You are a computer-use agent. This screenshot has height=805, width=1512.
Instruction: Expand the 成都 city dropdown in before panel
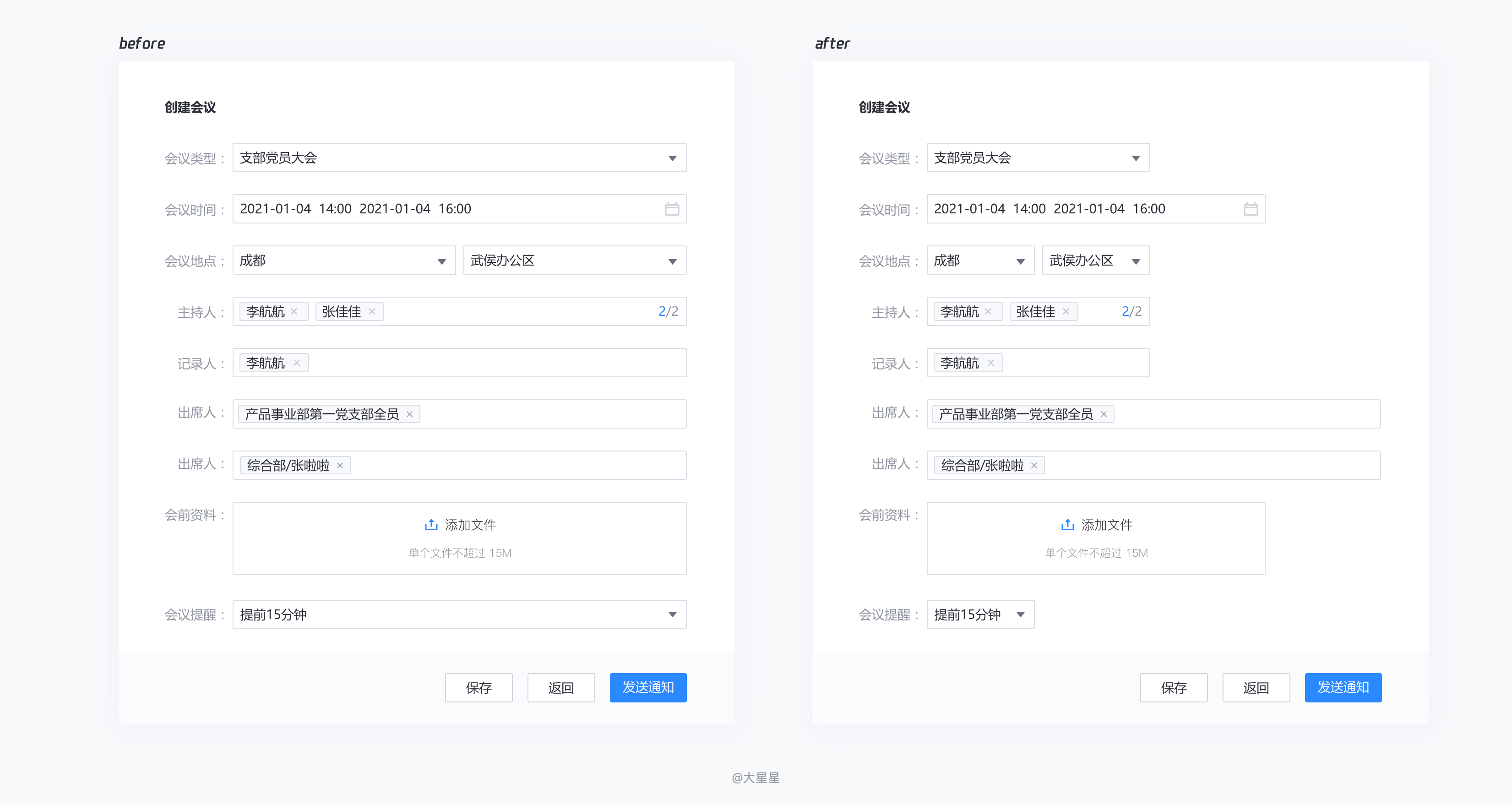point(344,260)
